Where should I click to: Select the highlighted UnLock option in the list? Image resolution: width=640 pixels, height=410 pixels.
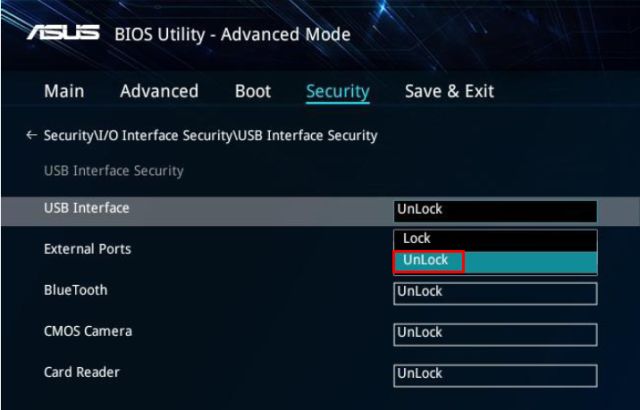[430, 261]
